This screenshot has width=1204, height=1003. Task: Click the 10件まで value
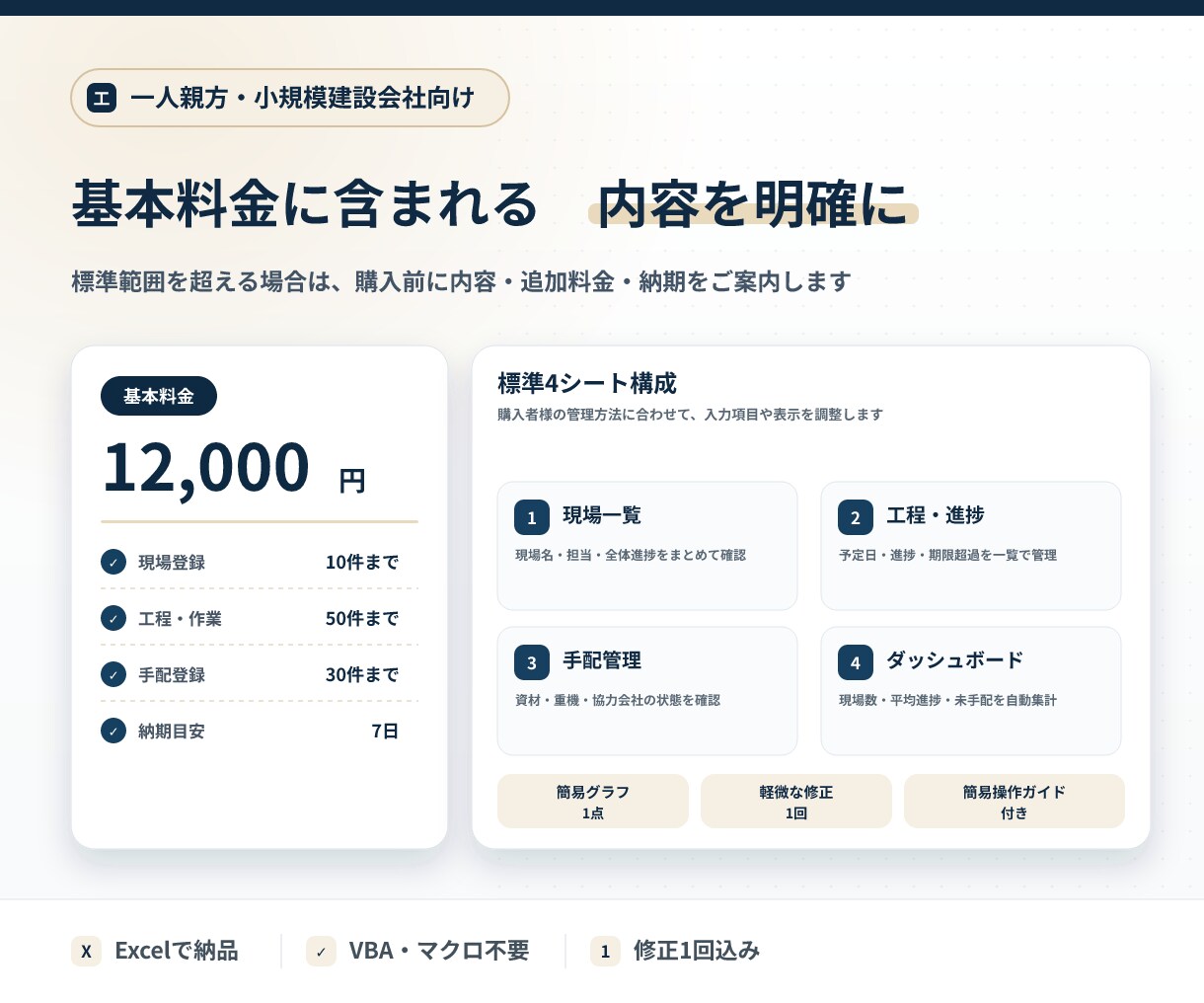point(362,562)
